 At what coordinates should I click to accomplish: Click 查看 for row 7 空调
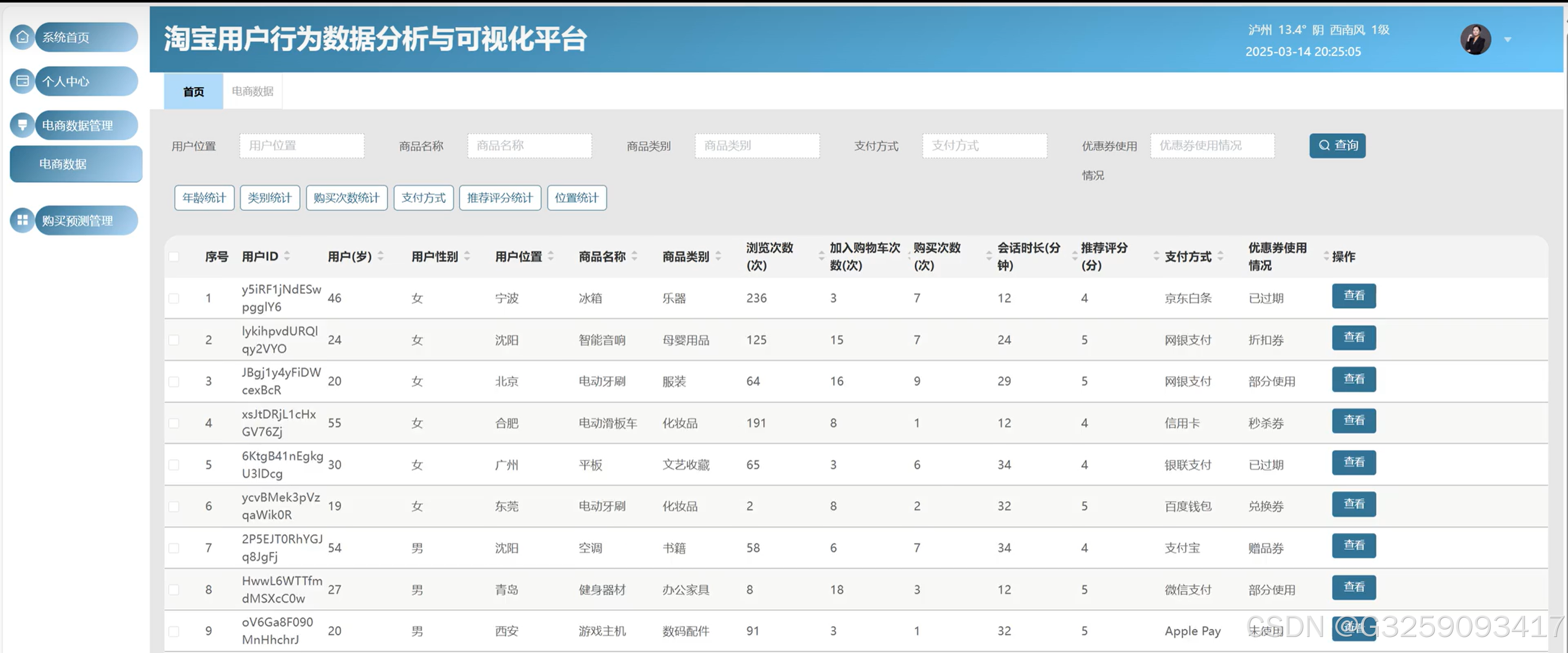point(1354,545)
